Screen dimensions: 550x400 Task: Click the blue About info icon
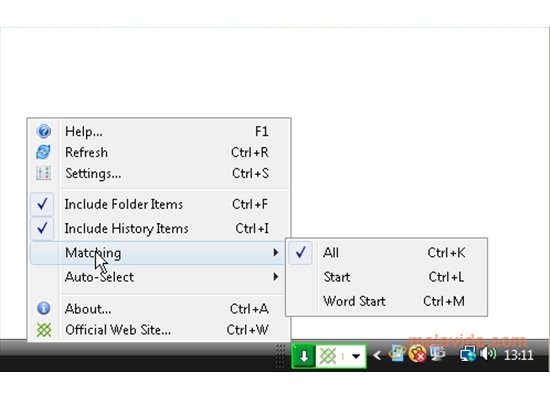43,308
